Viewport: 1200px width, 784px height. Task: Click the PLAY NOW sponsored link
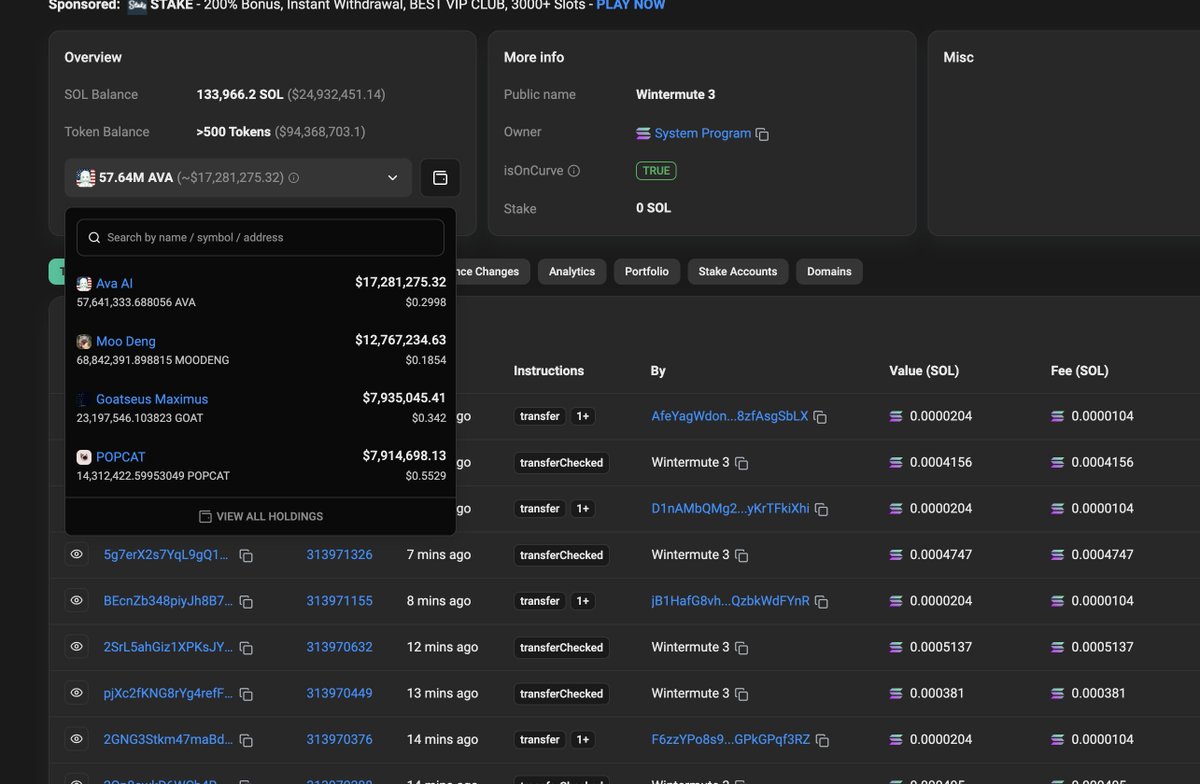(631, 5)
